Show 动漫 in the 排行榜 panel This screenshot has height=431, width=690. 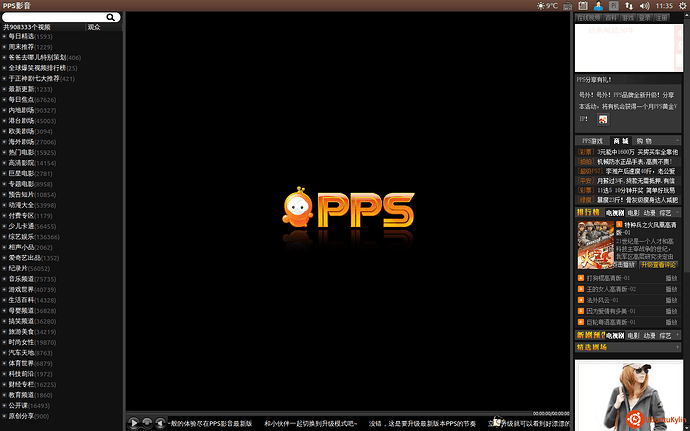[650, 213]
